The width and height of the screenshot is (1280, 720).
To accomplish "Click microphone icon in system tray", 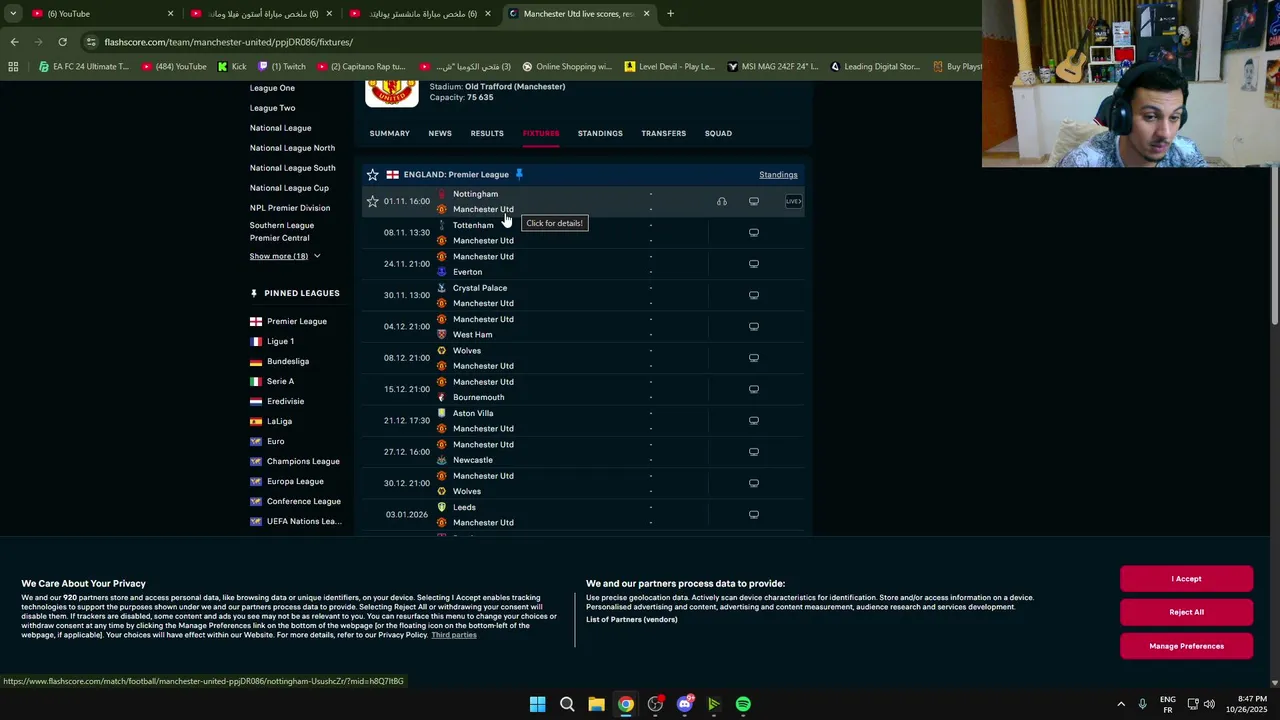I will point(1142,704).
